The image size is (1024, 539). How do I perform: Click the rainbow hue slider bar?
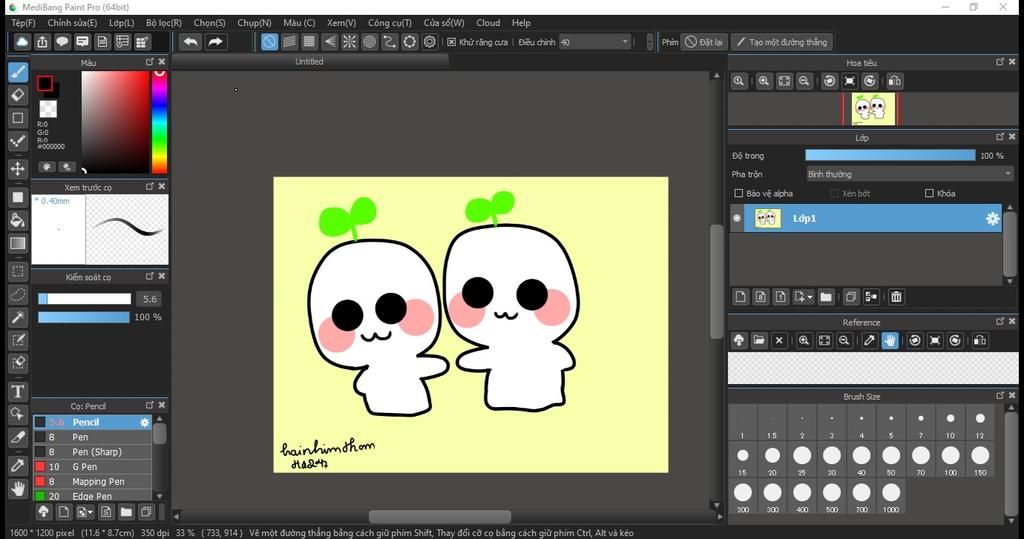coord(159,122)
